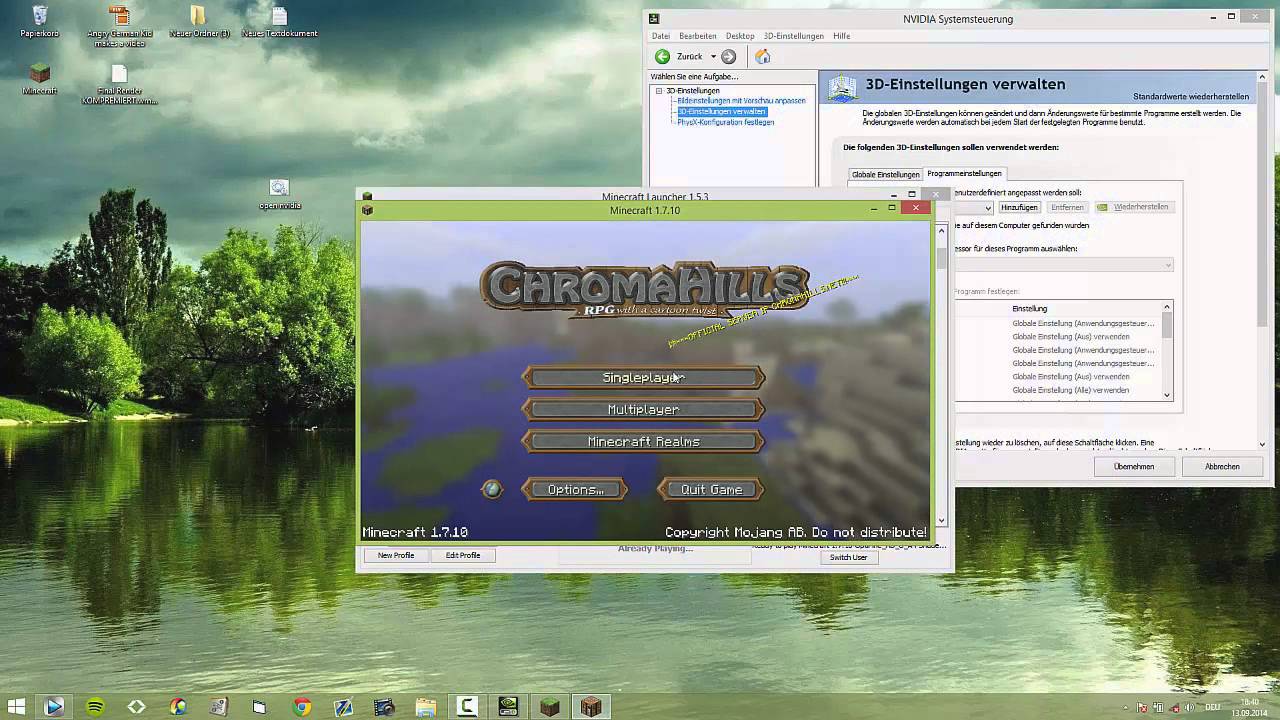1280x720 pixels.
Task: Open the Windows Start button
Action: click(15, 707)
